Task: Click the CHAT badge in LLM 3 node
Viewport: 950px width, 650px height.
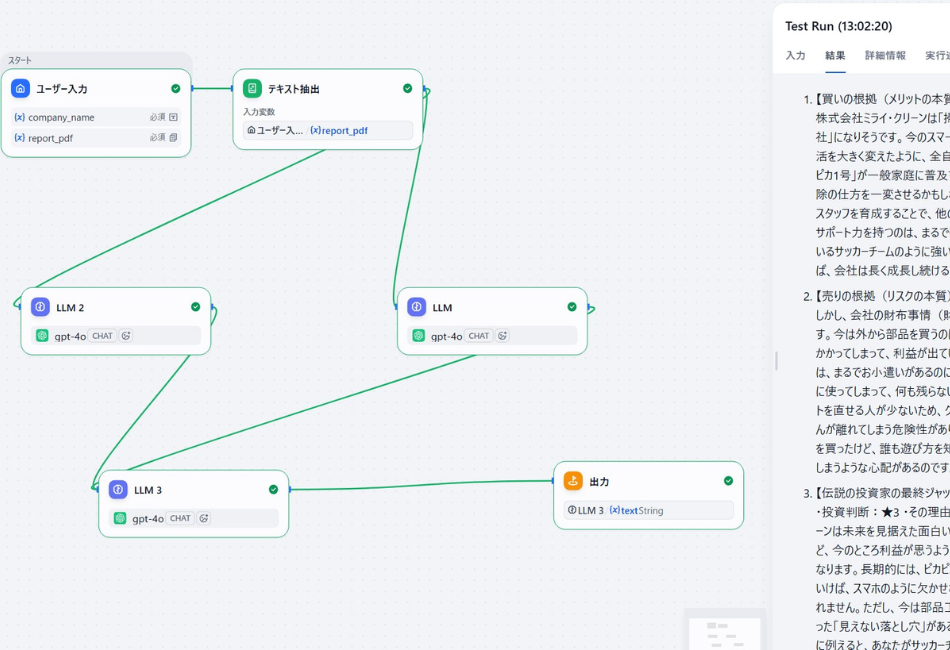Action: click(180, 518)
